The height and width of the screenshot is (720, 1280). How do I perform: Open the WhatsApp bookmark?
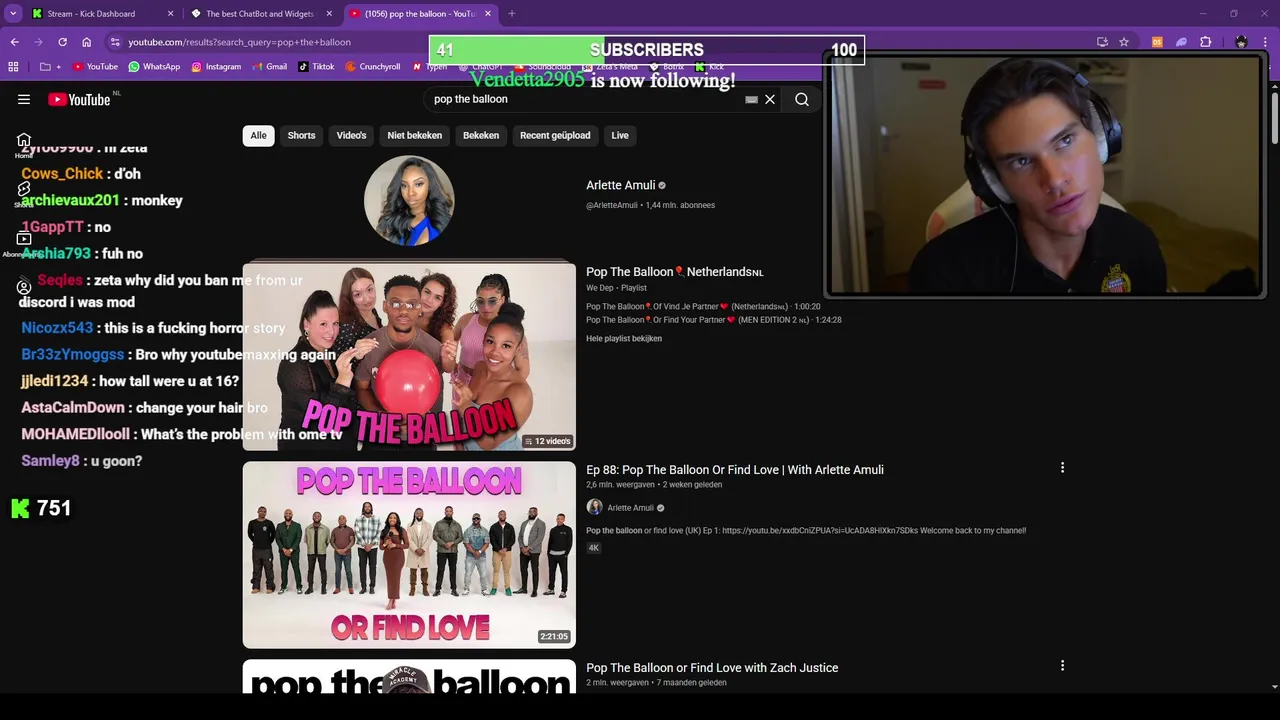pyautogui.click(x=154, y=67)
